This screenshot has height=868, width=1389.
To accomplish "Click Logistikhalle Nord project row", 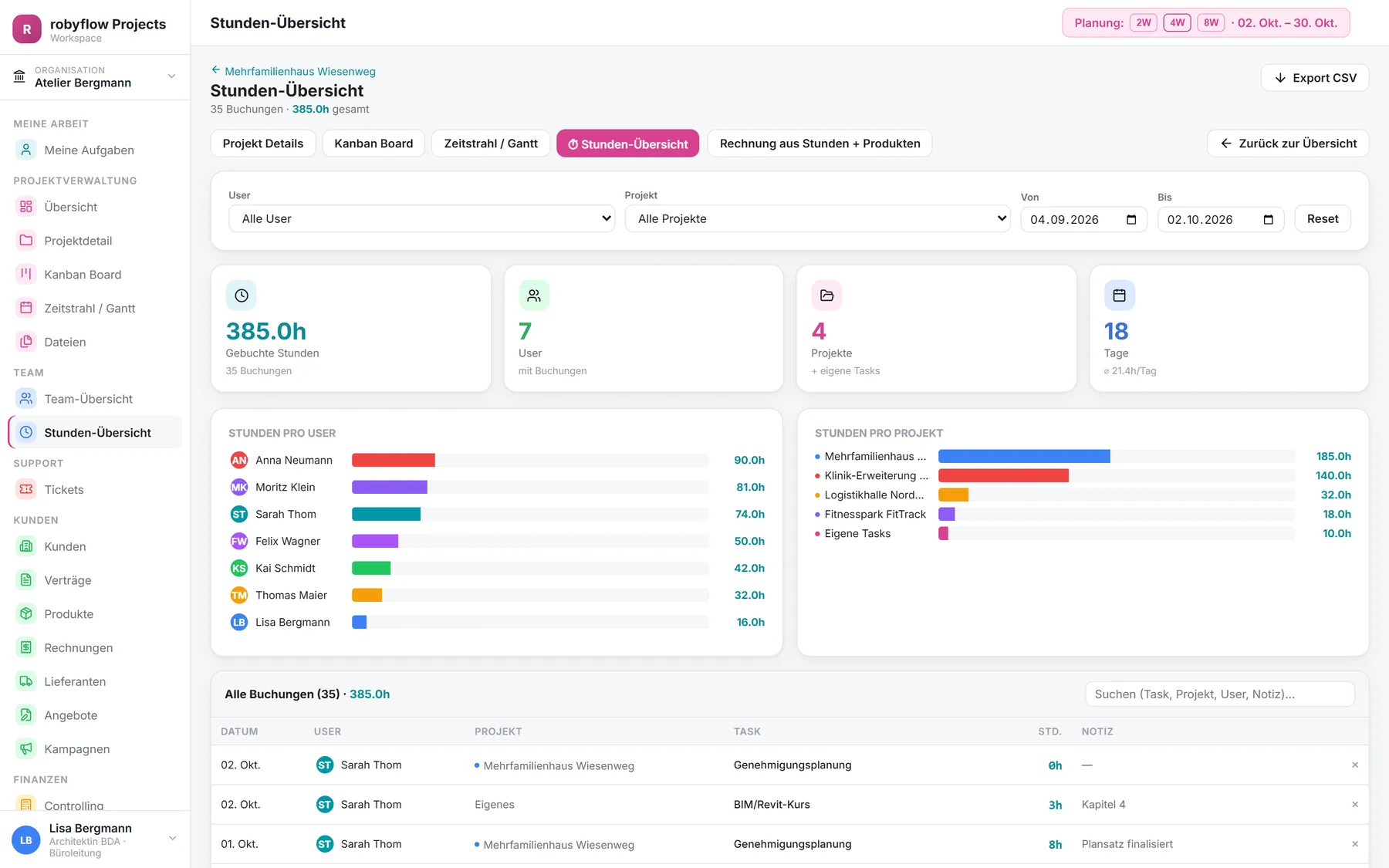I will coord(1083,495).
